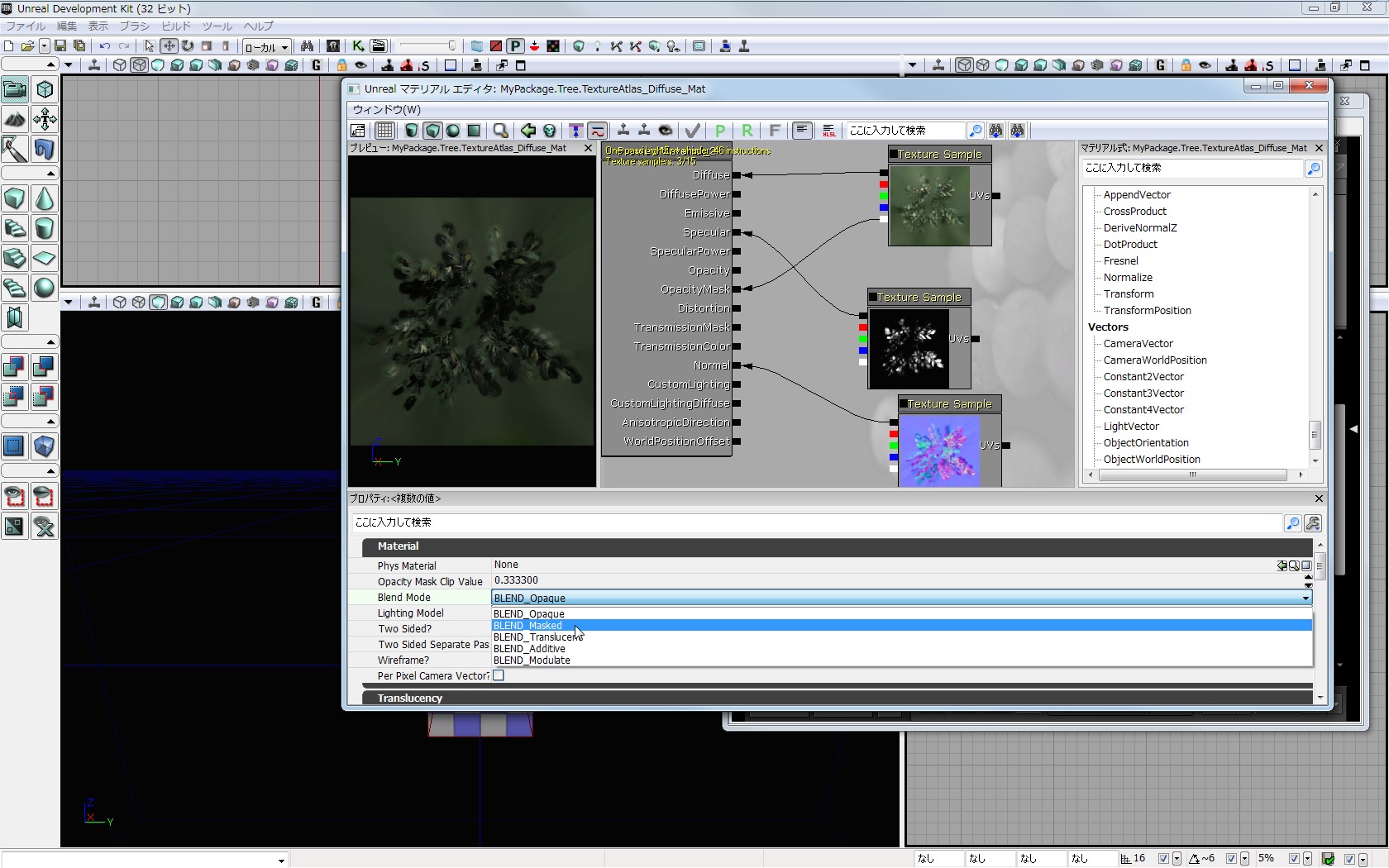Toggle the grid snap 16 checkbox
The image size is (1389, 868).
(1163, 859)
